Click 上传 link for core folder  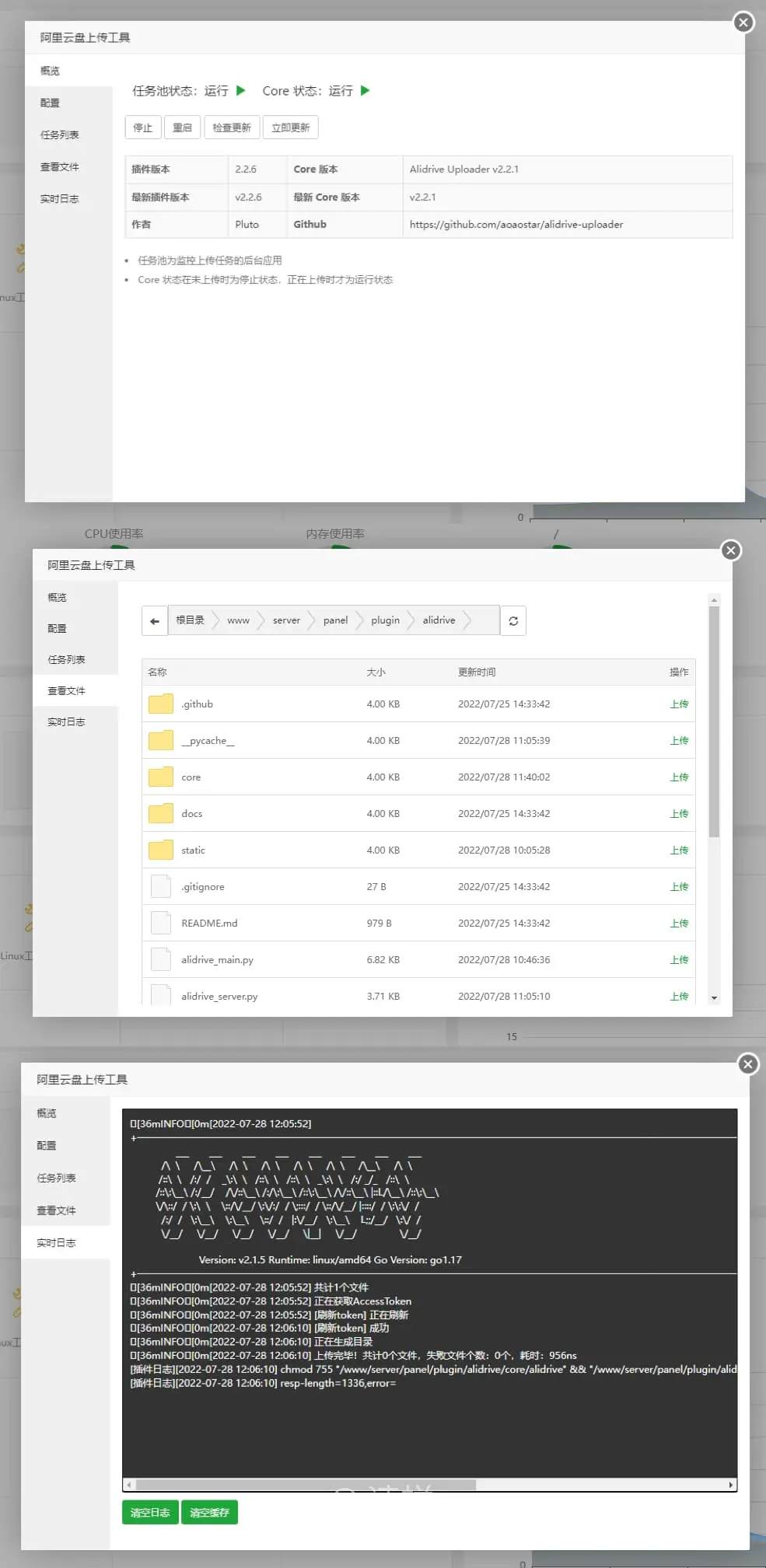pos(679,777)
